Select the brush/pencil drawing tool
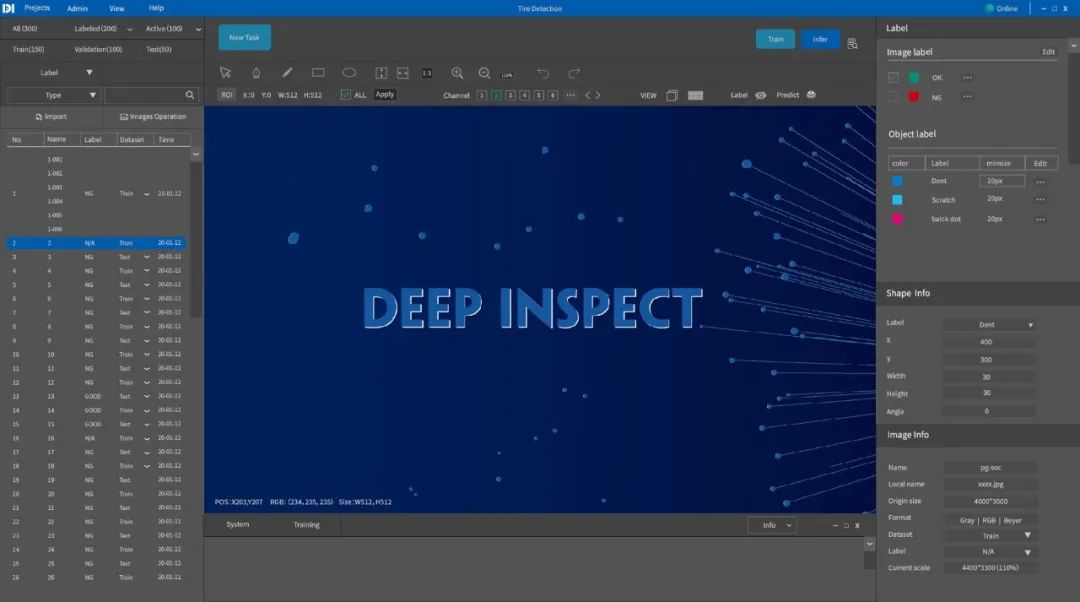The height and width of the screenshot is (602, 1080). pyautogui.click(x=287, y=73)
